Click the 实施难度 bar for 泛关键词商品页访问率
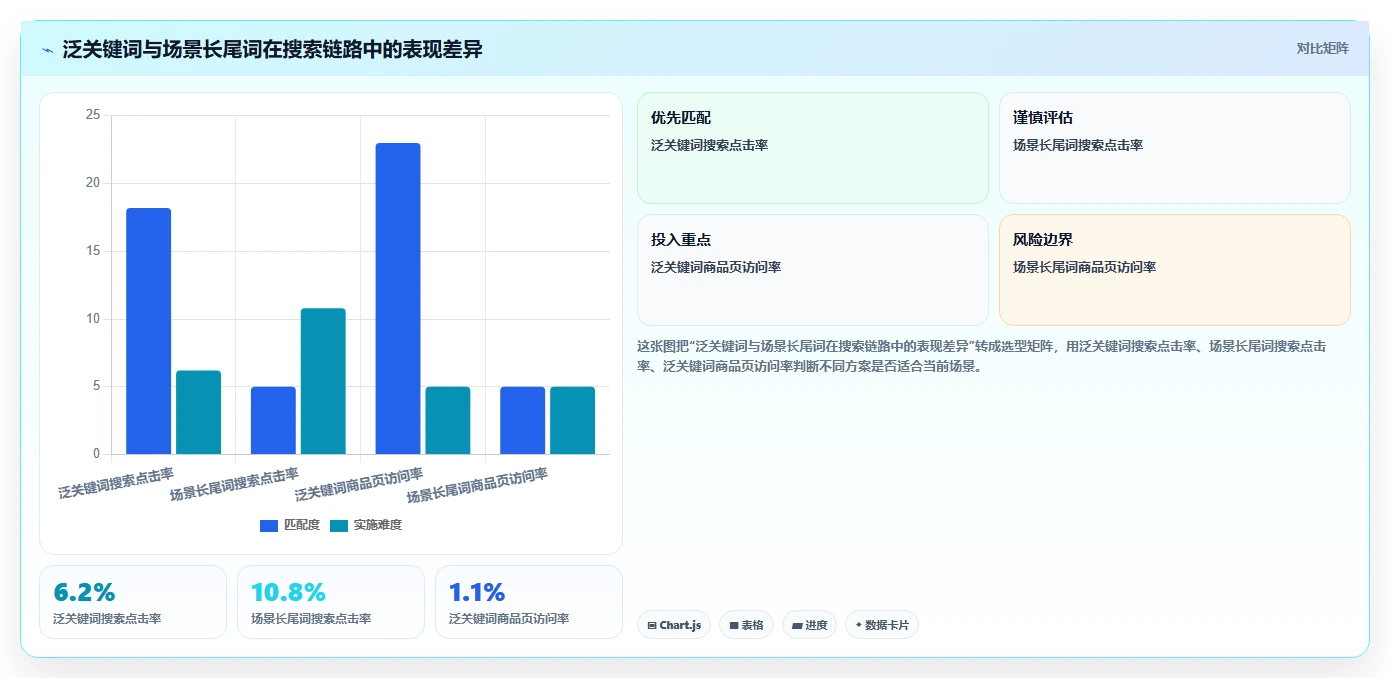 coord(448,420)
